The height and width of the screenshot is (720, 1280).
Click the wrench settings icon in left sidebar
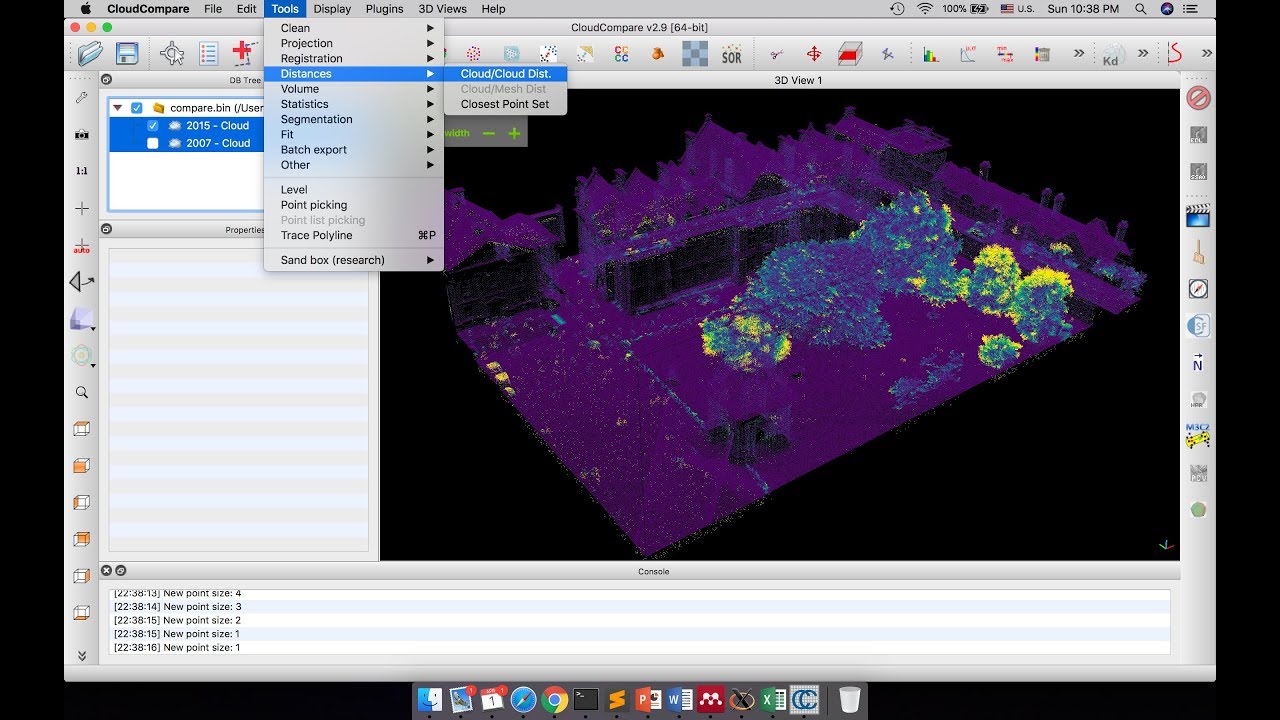click(x=82, y=97)
